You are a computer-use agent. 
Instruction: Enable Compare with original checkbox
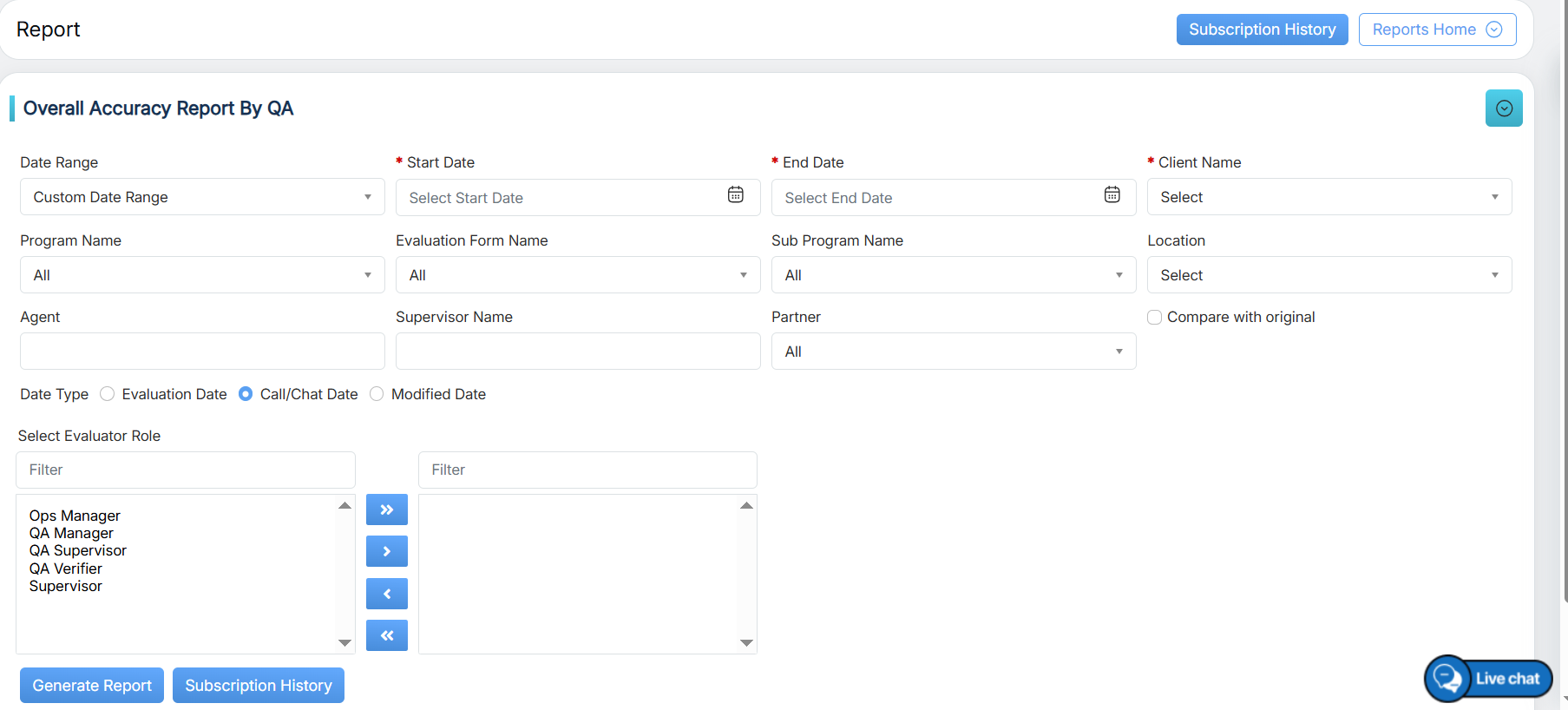(x=1155, y=318)
